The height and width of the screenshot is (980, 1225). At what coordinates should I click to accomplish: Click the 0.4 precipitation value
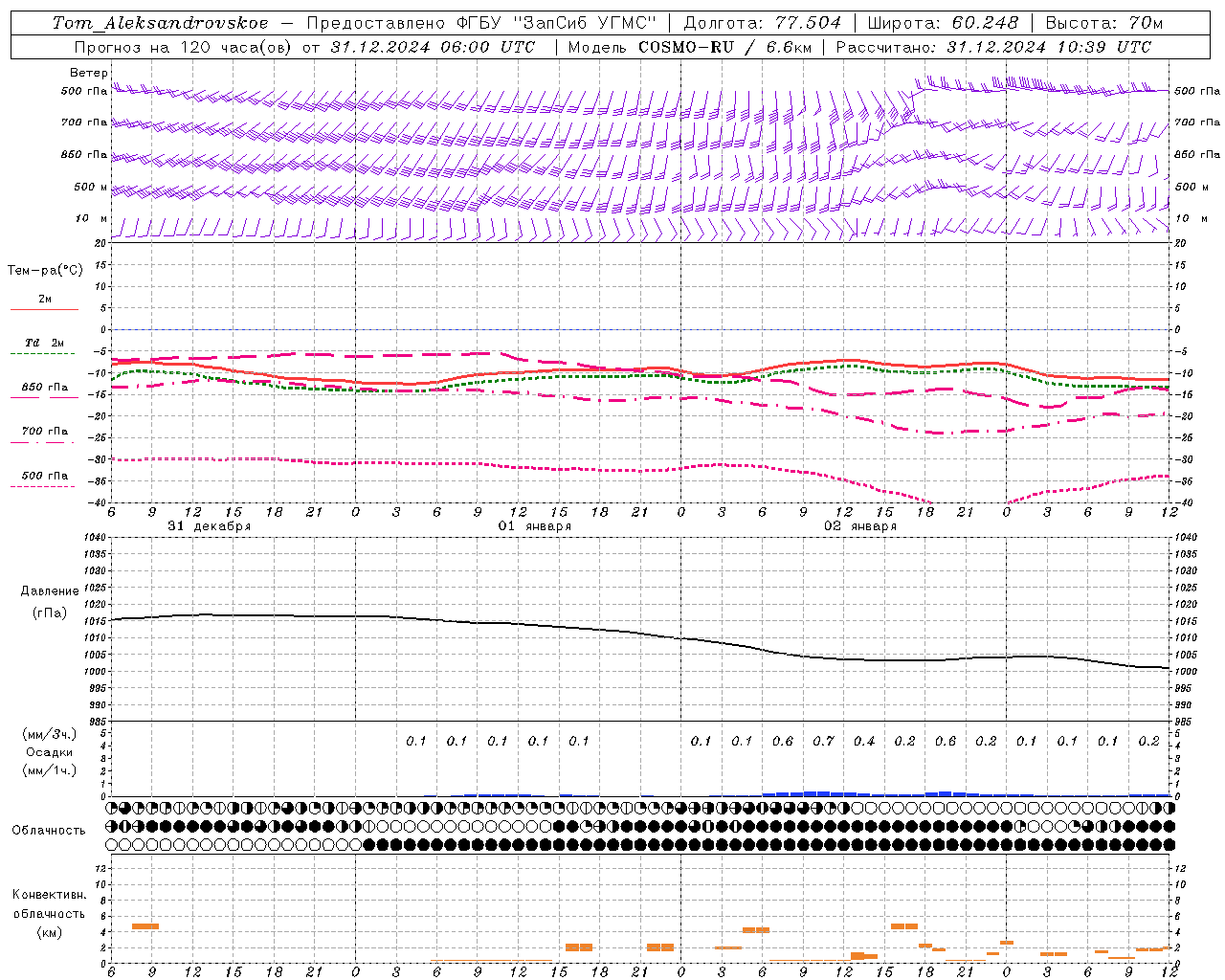point(864,741)
